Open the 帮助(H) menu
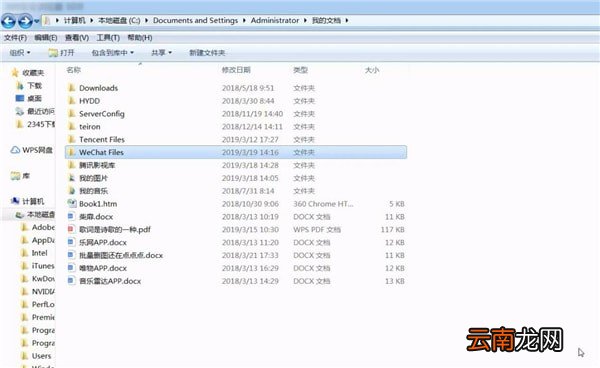Screen dimensions: 600x368 coord(140,38)
